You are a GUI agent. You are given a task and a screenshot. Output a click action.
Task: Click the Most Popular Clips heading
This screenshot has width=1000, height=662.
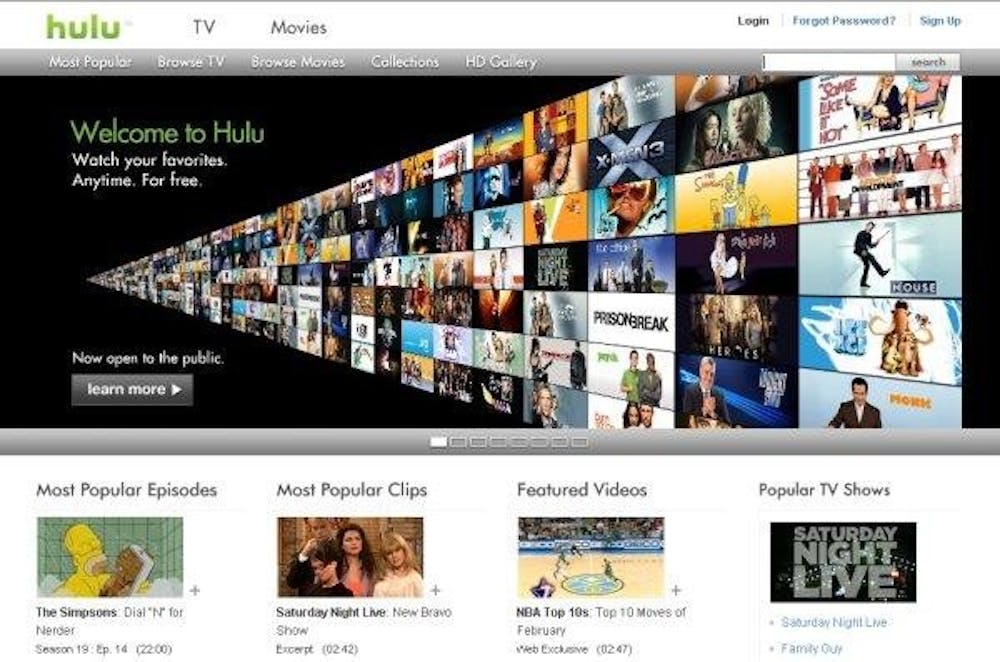351,490
